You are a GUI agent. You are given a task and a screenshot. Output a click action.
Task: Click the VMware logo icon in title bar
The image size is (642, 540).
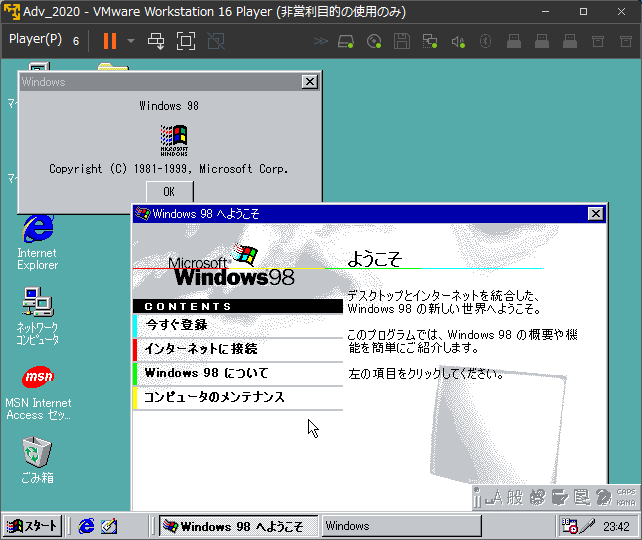coord(11,11)
